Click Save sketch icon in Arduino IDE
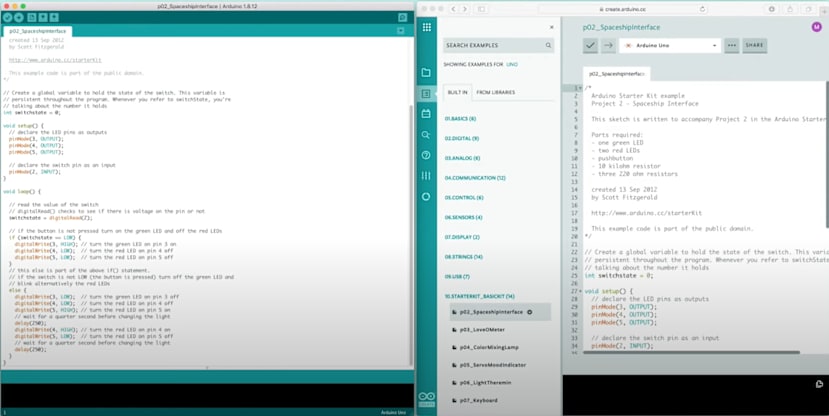 point(54,18)
